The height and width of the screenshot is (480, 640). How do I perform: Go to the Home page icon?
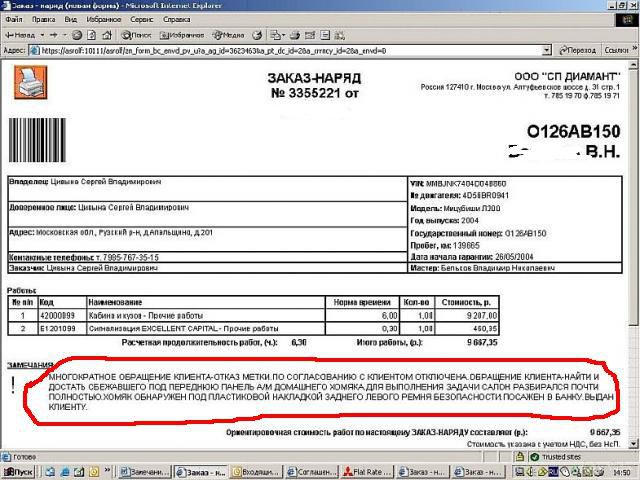coord(107,36)
